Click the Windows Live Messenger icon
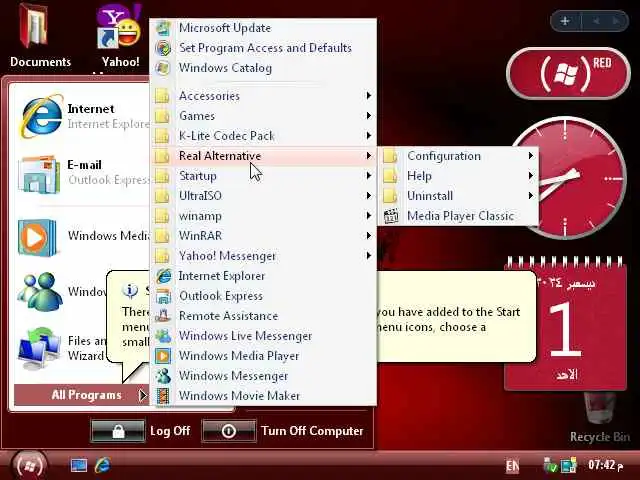Image resolution: width=640 pixels, height=480 pixels. tap(163, 336)
